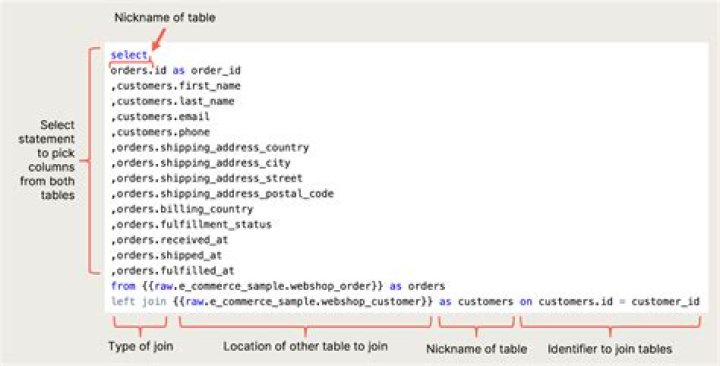The width and height of the screenshot is (720, 366).
Task: Click '{{raw.e_commerce_sample.webshop_customer}}' table reference
Action: point(303,302)
